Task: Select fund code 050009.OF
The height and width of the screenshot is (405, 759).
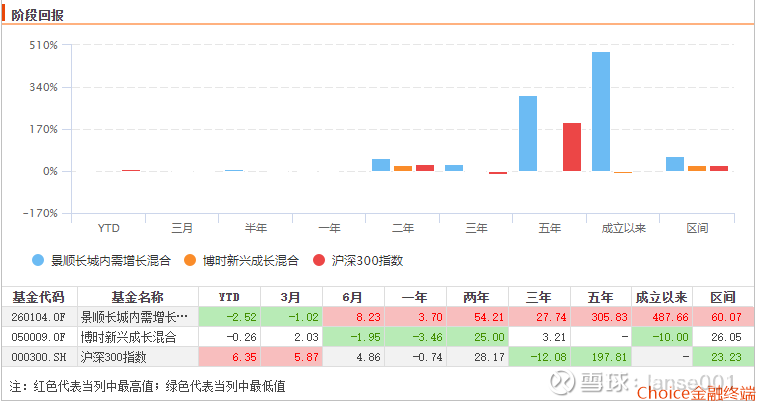Action: [x=39, y=337]
